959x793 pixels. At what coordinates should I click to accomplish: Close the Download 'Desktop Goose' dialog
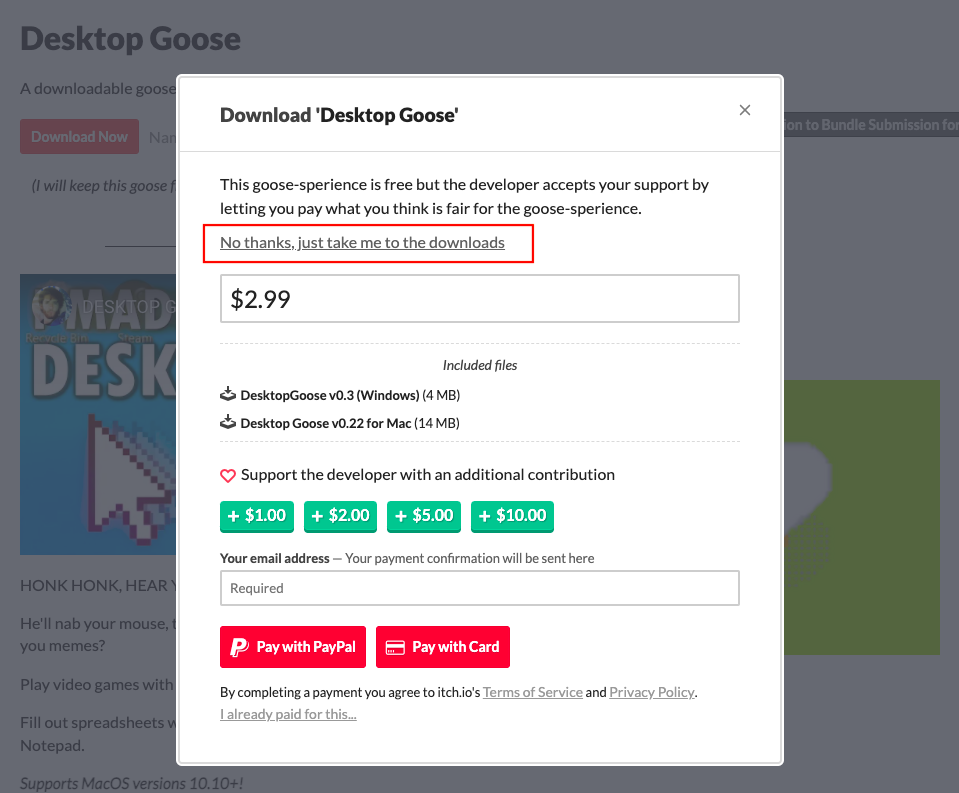pos(744,111)
